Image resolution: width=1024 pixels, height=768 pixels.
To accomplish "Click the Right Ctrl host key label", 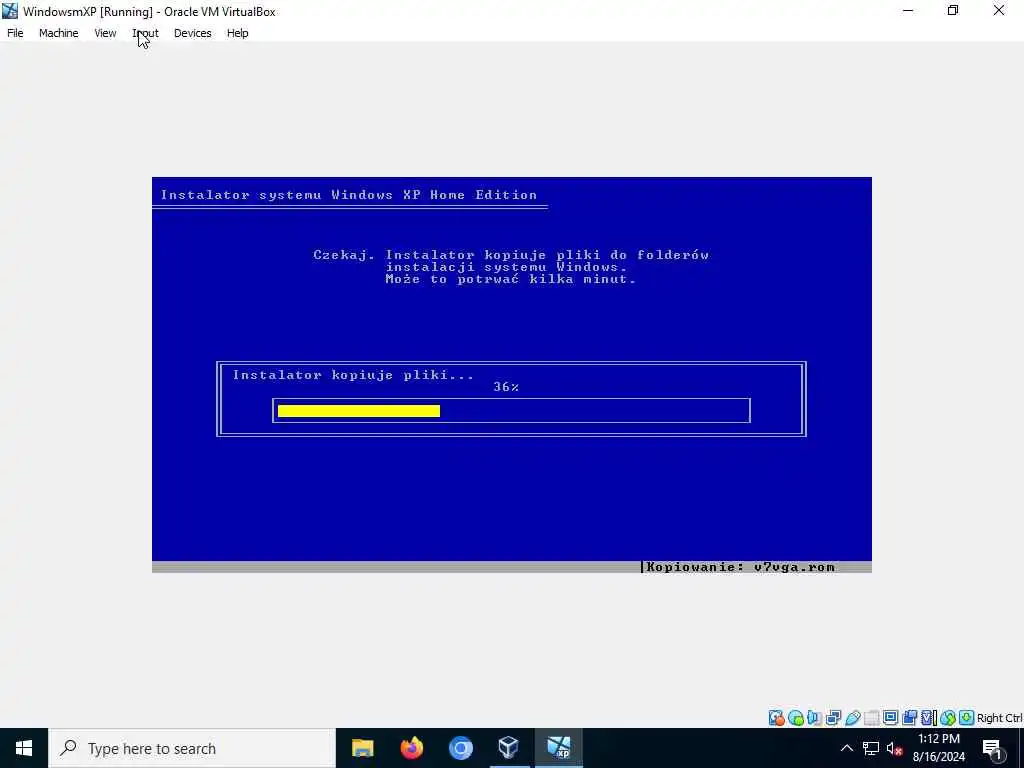I will tap(1000, 718).
